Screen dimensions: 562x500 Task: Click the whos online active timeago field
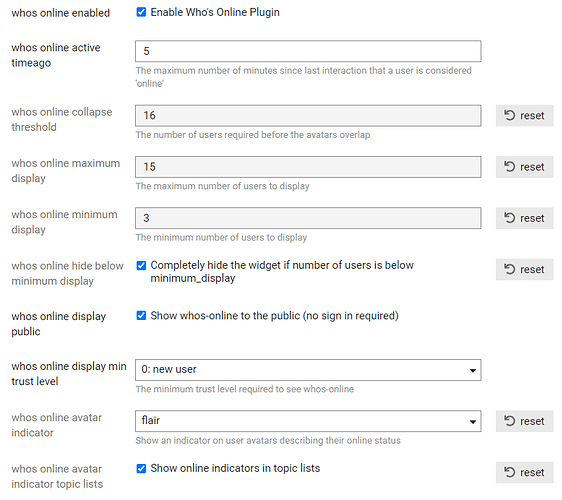(308, 51)
